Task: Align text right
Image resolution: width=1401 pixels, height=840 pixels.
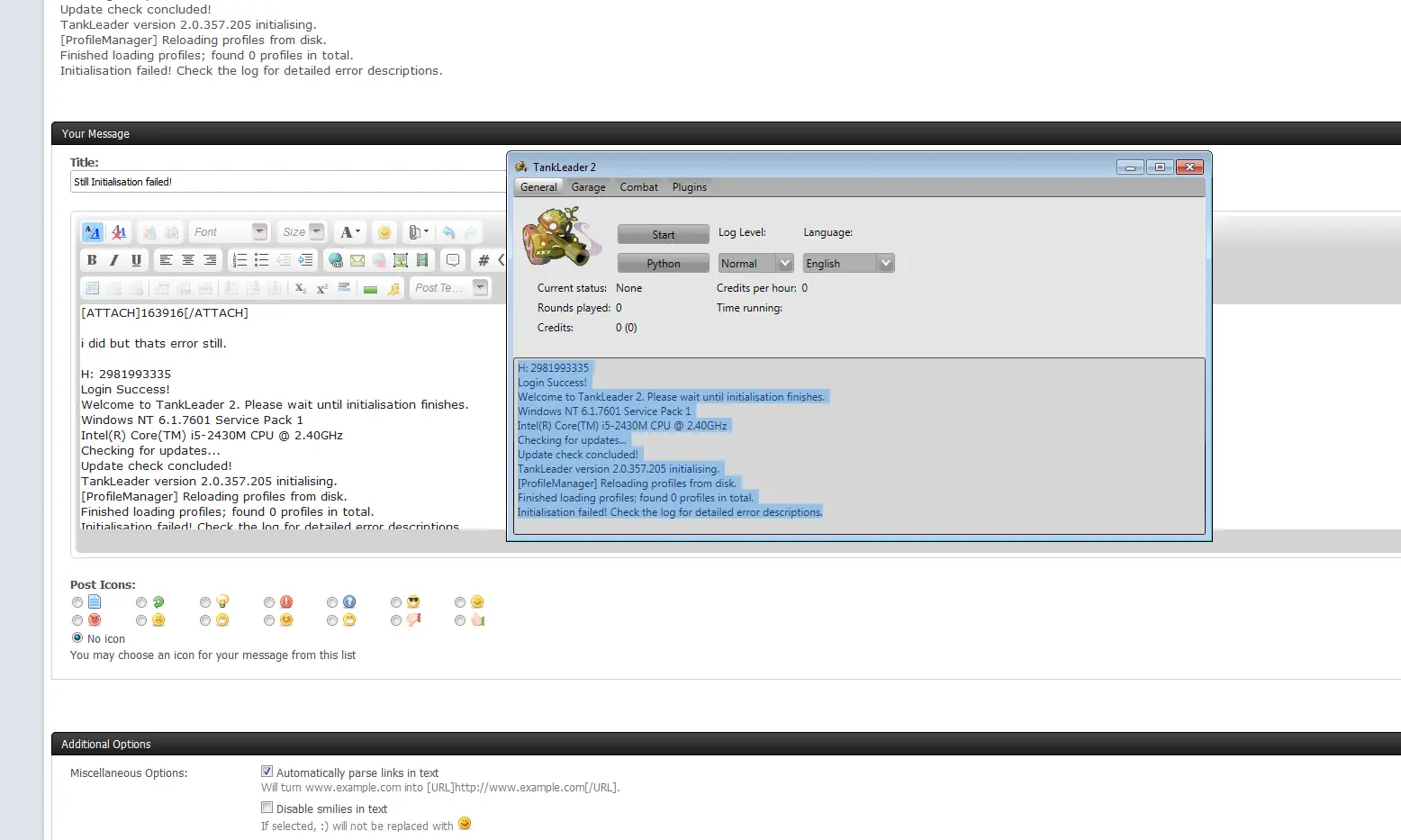Action: click(210, 260)
